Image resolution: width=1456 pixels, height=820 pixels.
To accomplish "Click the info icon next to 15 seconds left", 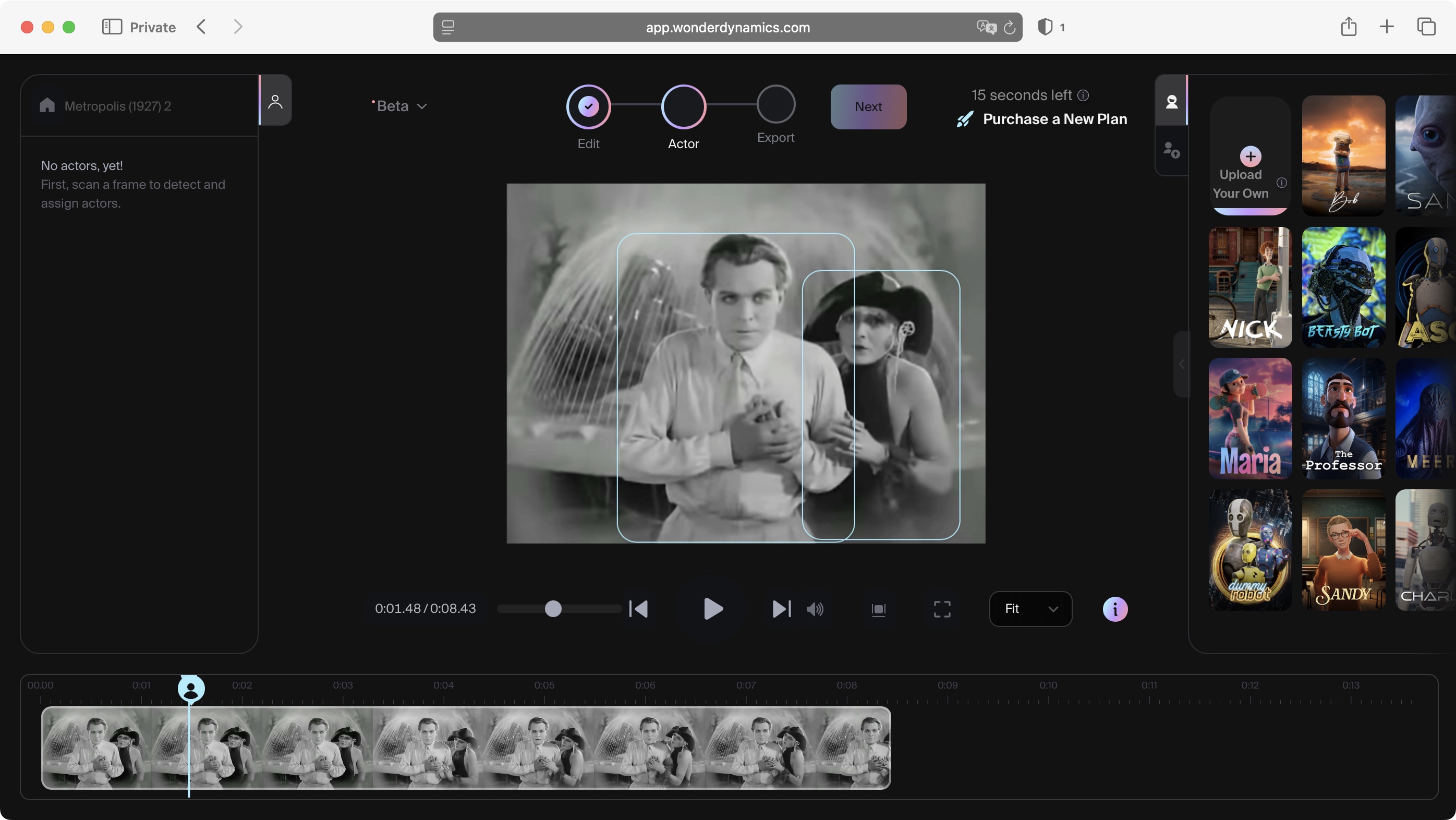I will pos(1084,95).
